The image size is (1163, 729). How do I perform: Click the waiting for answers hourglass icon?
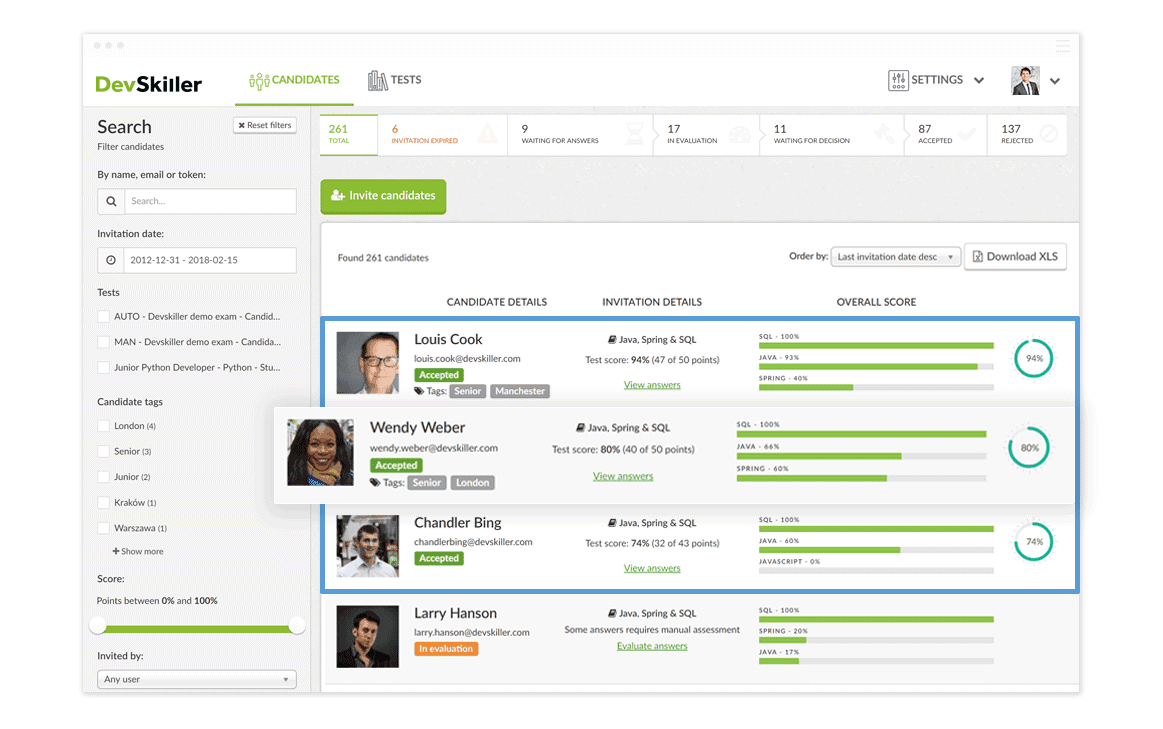[x=634, y=134]
